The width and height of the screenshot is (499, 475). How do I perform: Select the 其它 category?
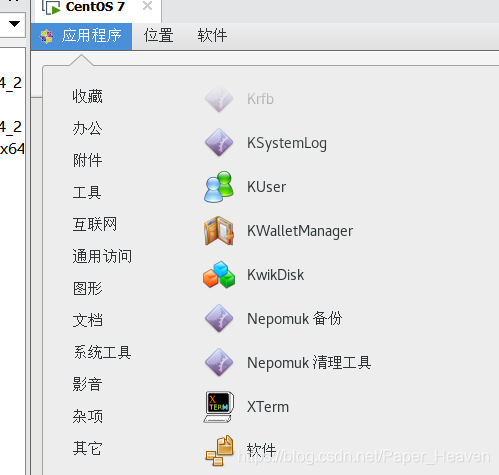pos(87,448)
